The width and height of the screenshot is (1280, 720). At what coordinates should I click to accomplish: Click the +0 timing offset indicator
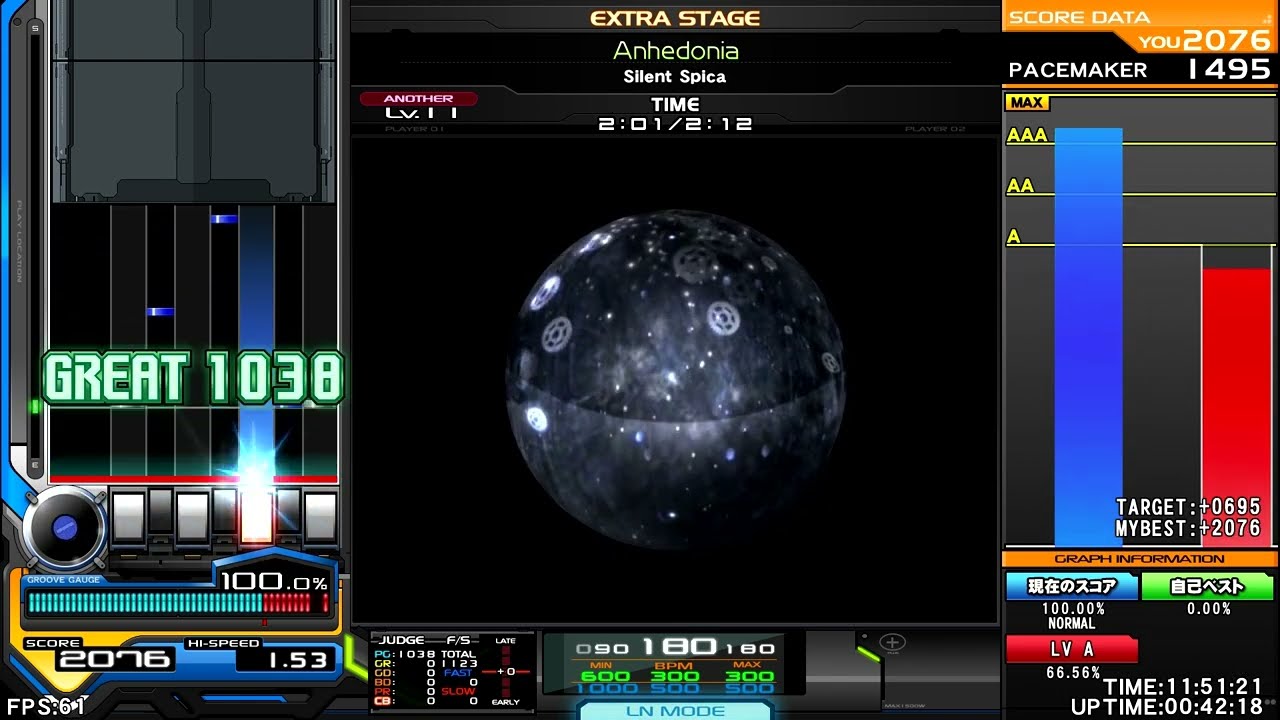506,671
